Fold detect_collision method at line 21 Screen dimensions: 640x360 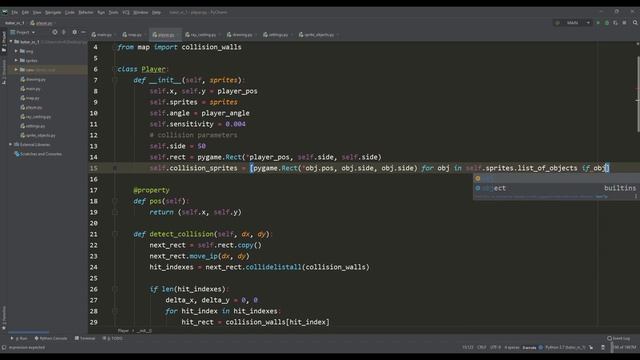115,234
